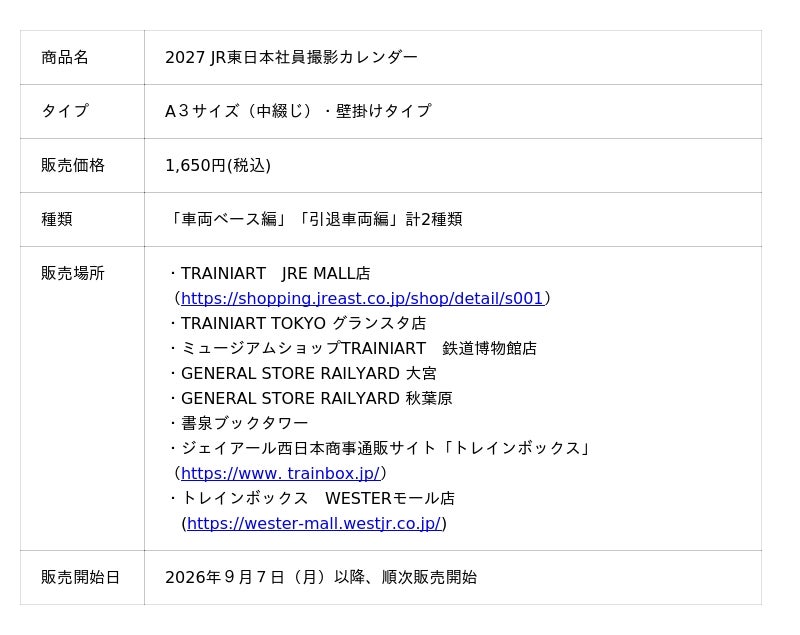Click the タイプ row label
Viewport: 800px width, 635px height.
pyautogui.click(x=65, y=111)
